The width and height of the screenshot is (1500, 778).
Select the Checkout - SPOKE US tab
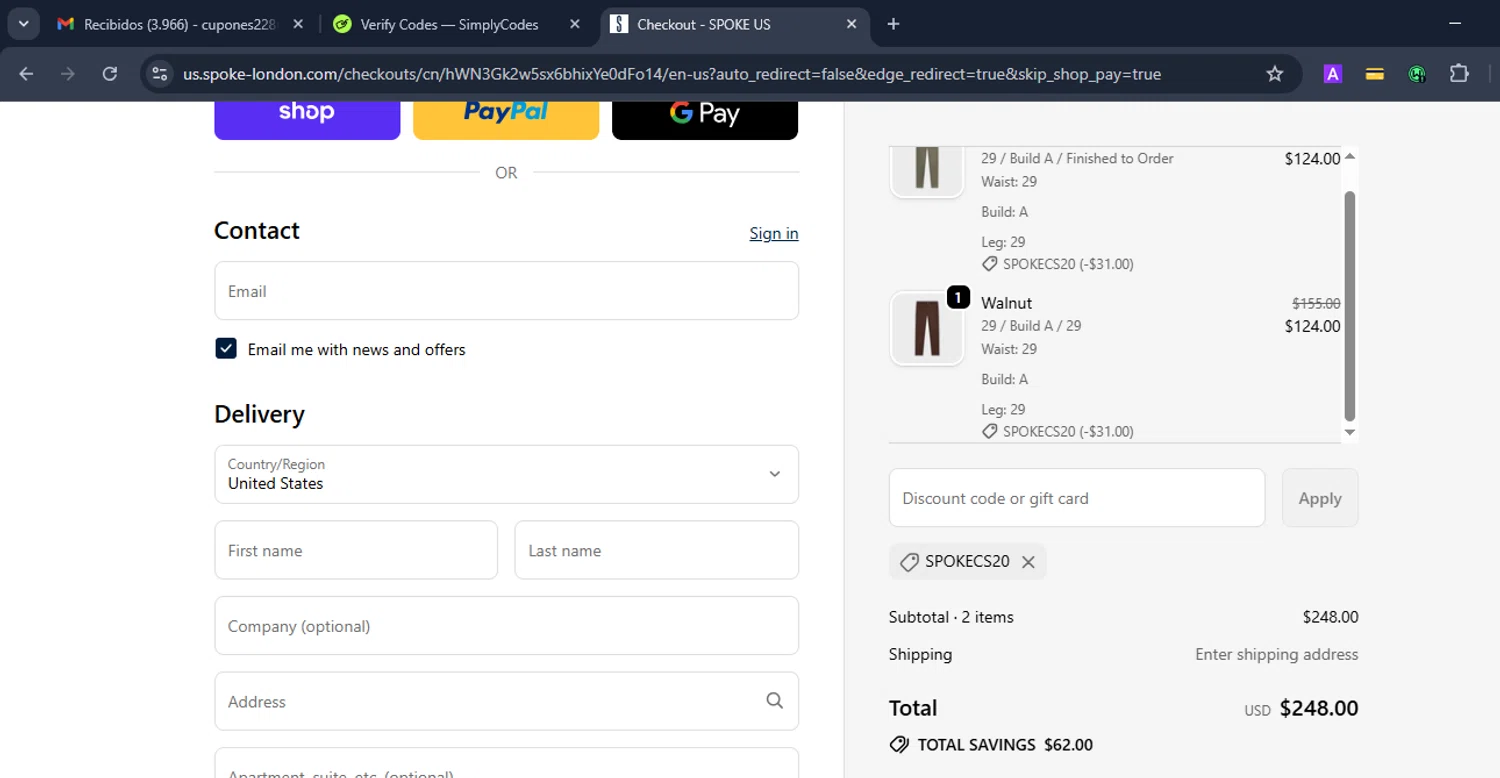pos(733,24)
